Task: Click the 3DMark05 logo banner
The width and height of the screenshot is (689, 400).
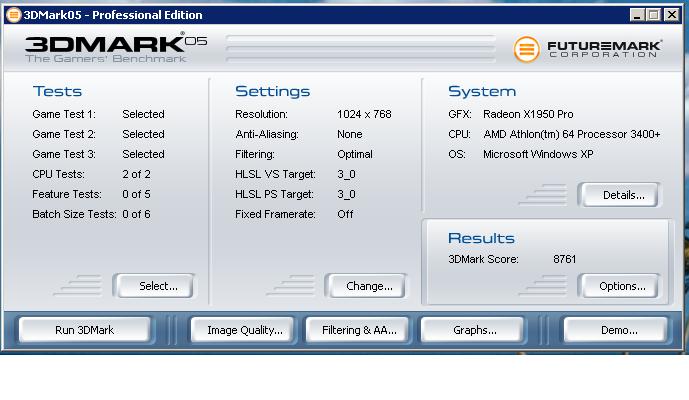Action: click(x=116, y=47)
